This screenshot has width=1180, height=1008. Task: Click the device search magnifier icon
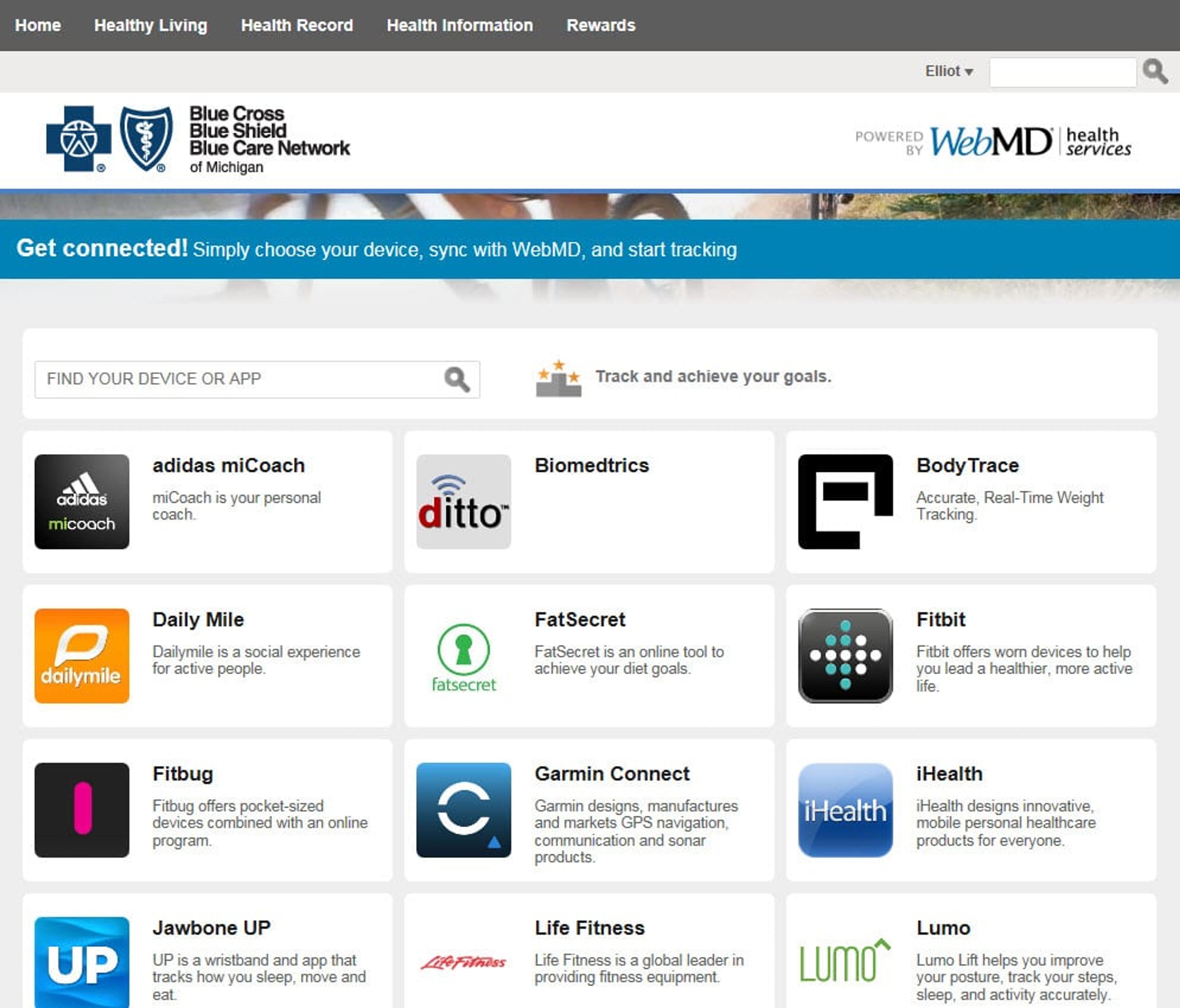click(x=457, y=379)
